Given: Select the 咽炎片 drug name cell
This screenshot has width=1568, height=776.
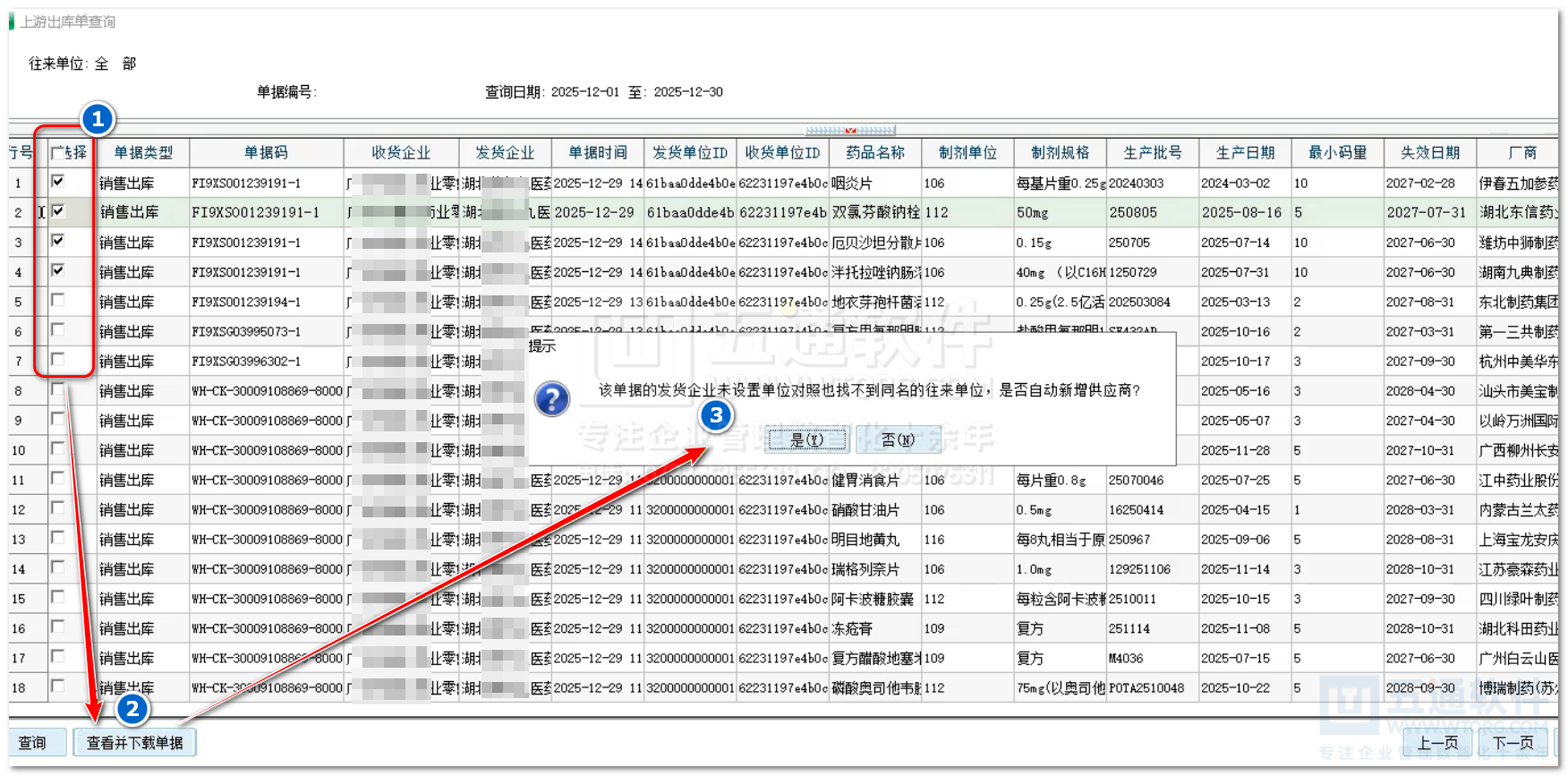Looking at the screenshot, I should (852, 183).
